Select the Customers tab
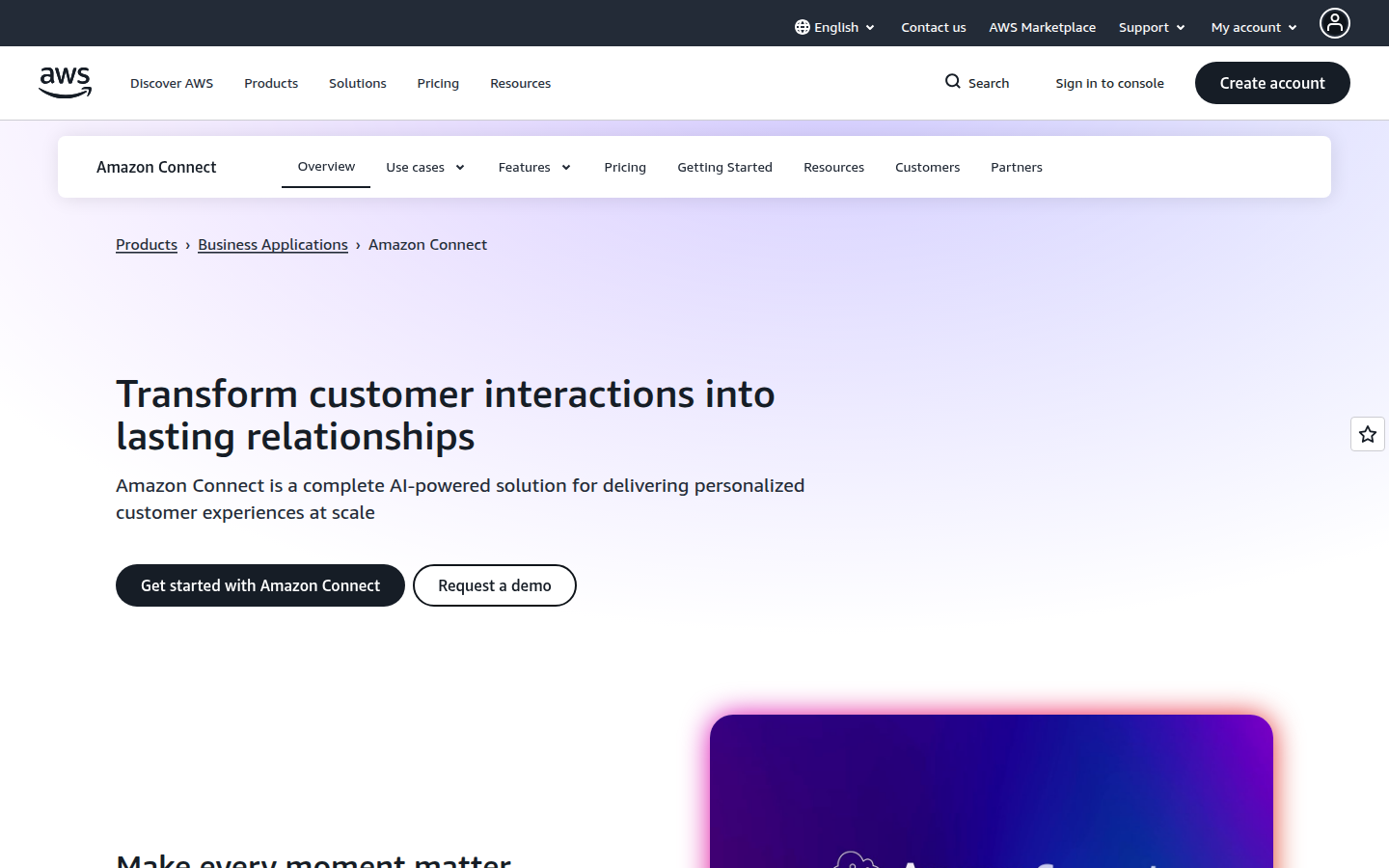This screenshot has height=868, width=1389. pyautogui.click(x=927, y=167)
